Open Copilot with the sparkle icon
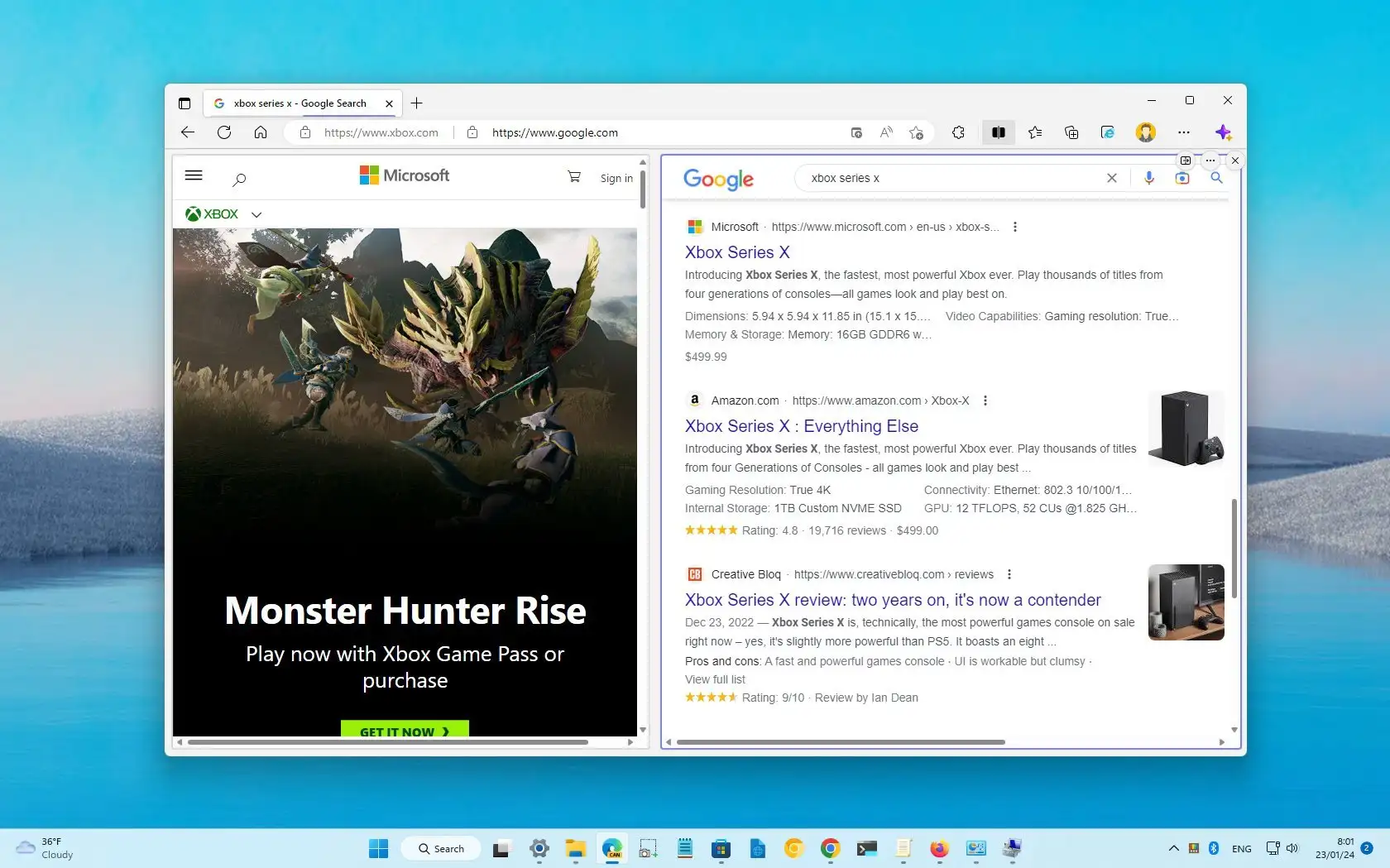1390x868 pixels. pos(1224,132)
